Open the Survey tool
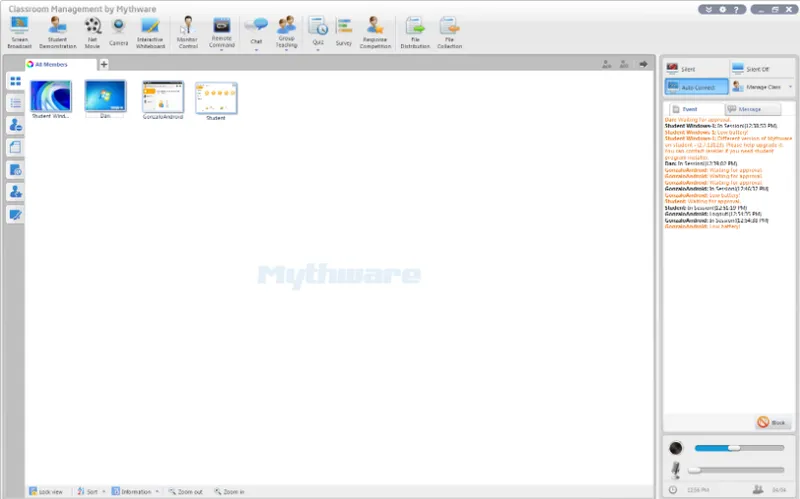The height and width of the screenshot is (499, 800). [344, 32]
